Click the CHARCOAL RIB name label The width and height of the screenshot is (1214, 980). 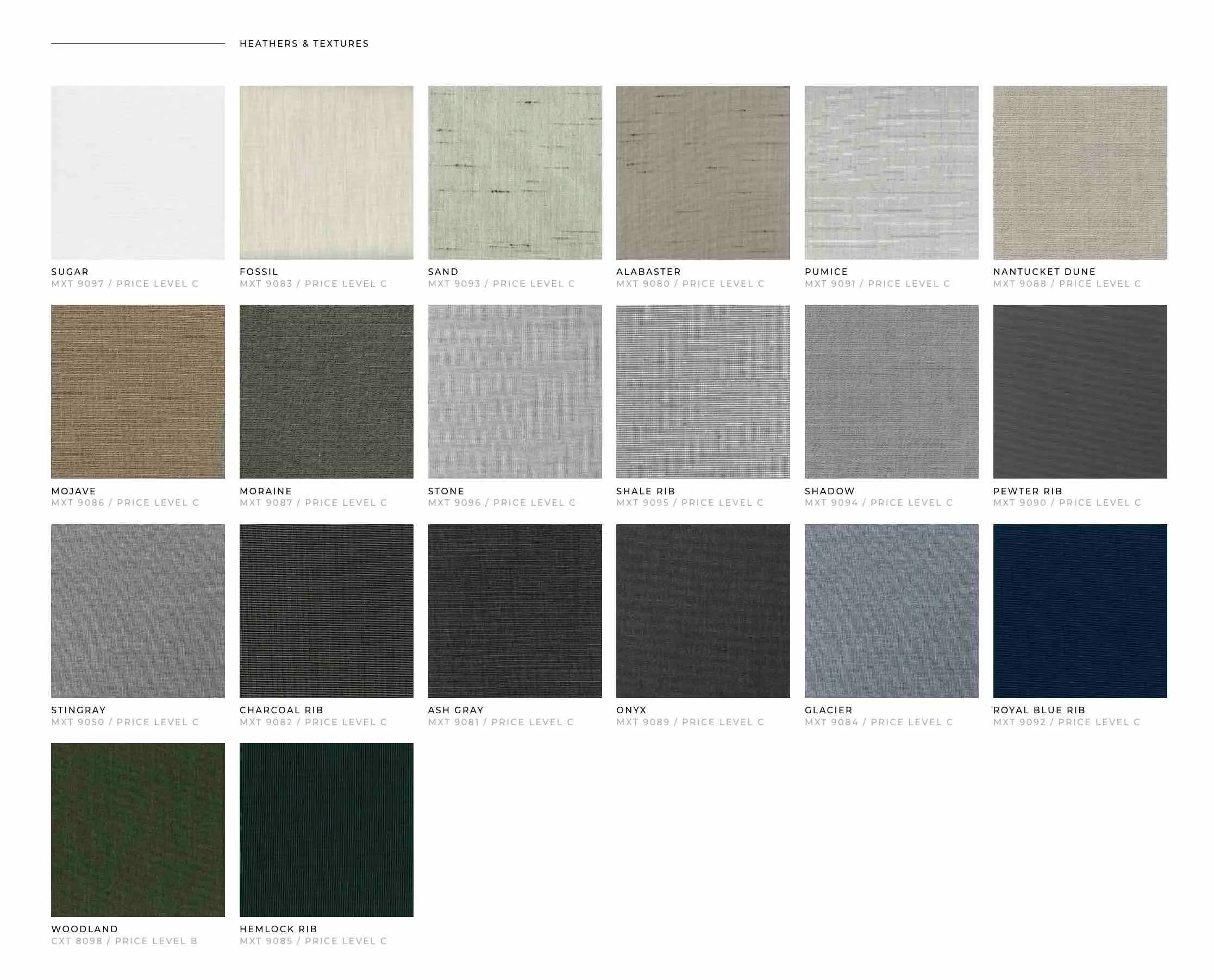[281, 710]
